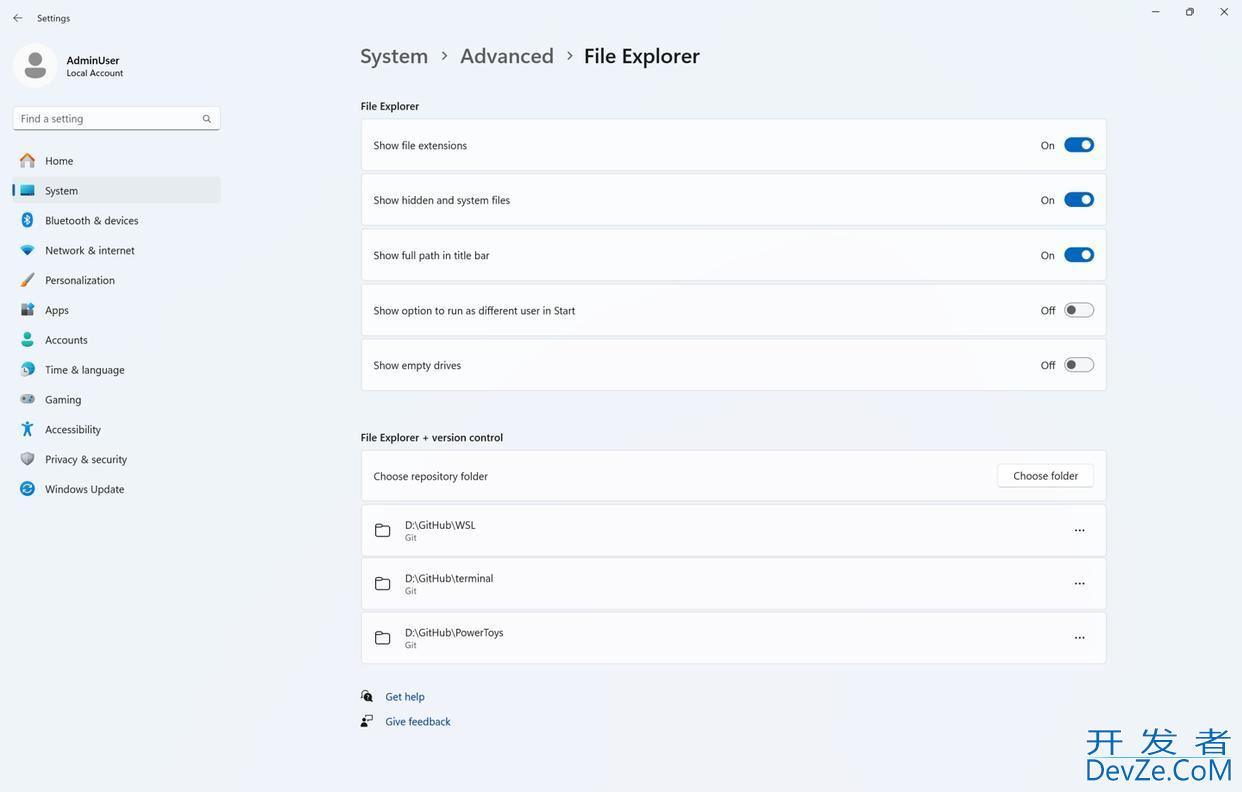Click the Choose folder button
1242x792 pixels.
coord(1045,476)
